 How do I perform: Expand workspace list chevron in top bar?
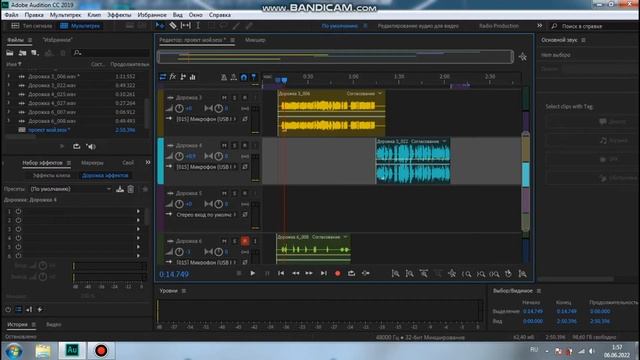click(540, 26)
